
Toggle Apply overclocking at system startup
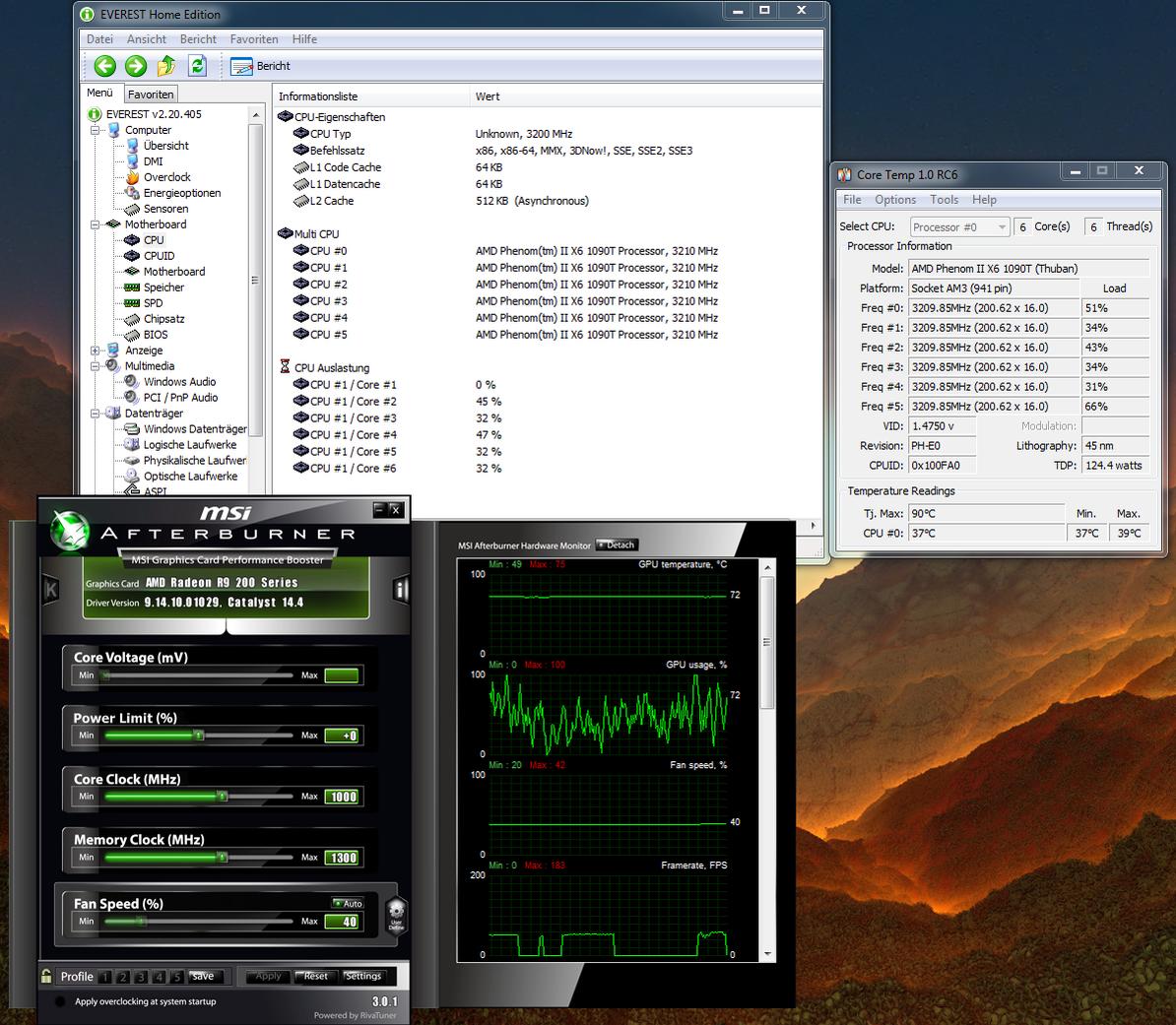[60, 1001]
